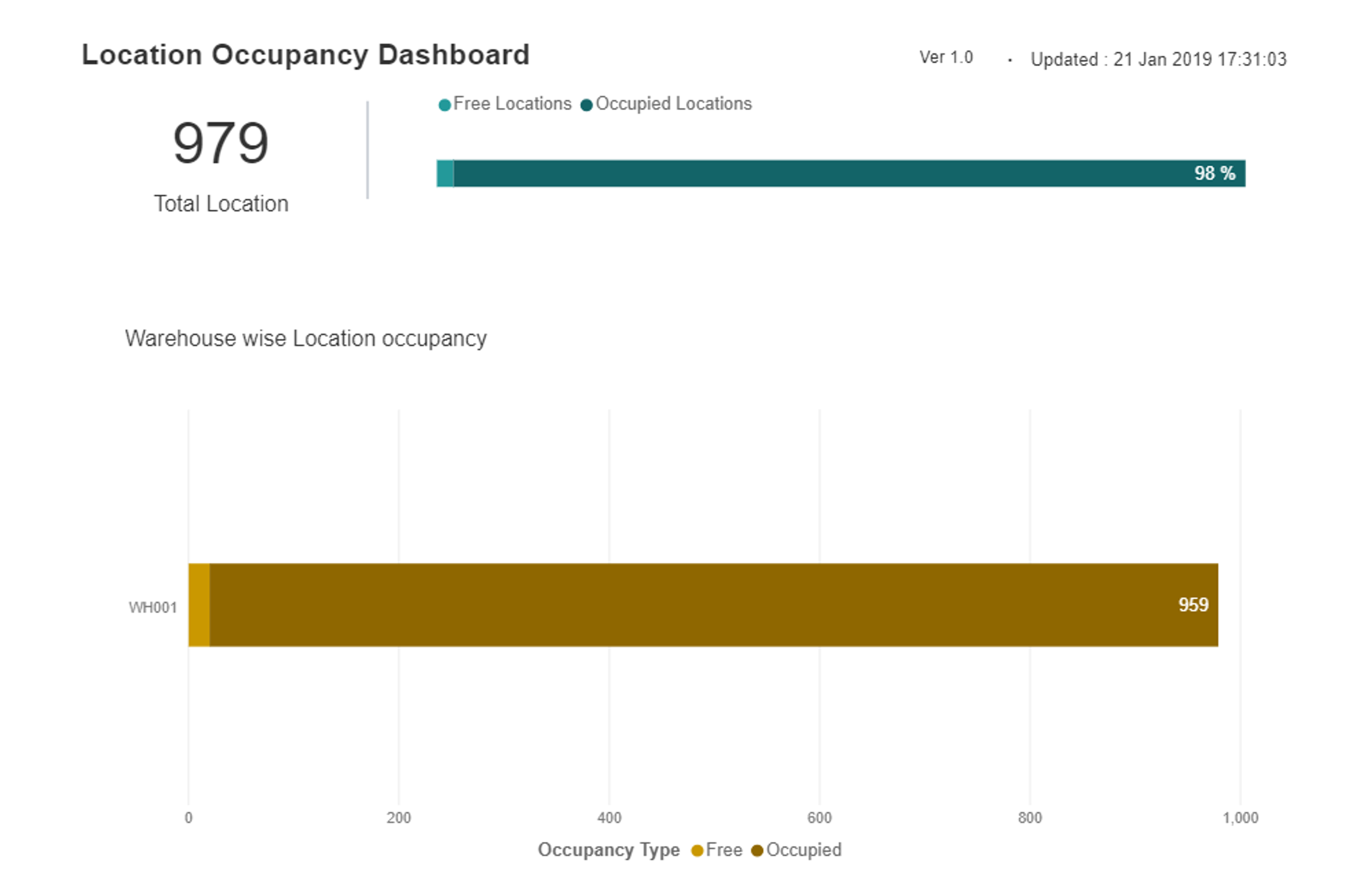This screenshot has width=1368, height=896.
Task: Click the Free Locations legend dot
Action: (x=444, y=105)
